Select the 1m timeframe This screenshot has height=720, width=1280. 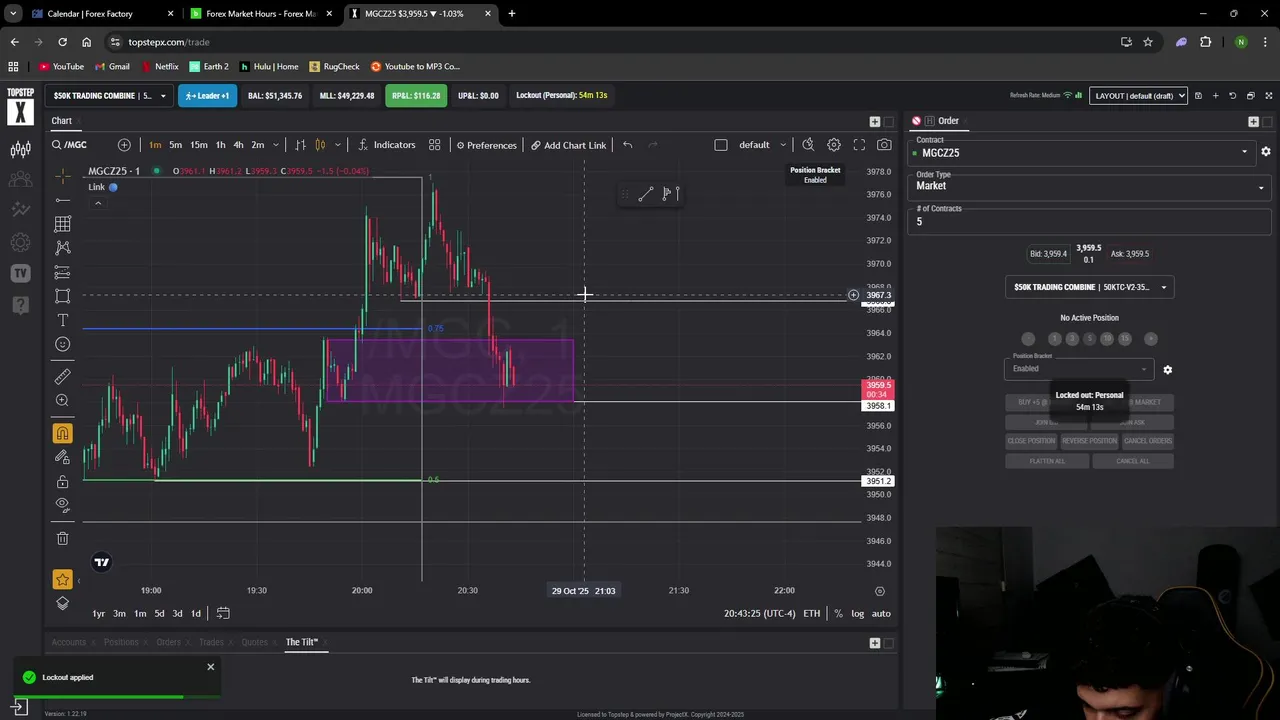(155, 145)
